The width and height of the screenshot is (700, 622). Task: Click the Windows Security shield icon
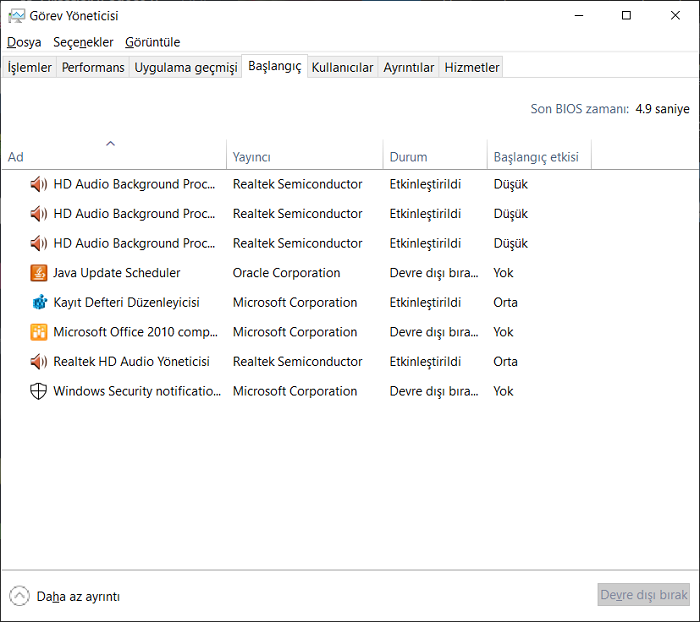pyautogui.click(x=39, y=391)
